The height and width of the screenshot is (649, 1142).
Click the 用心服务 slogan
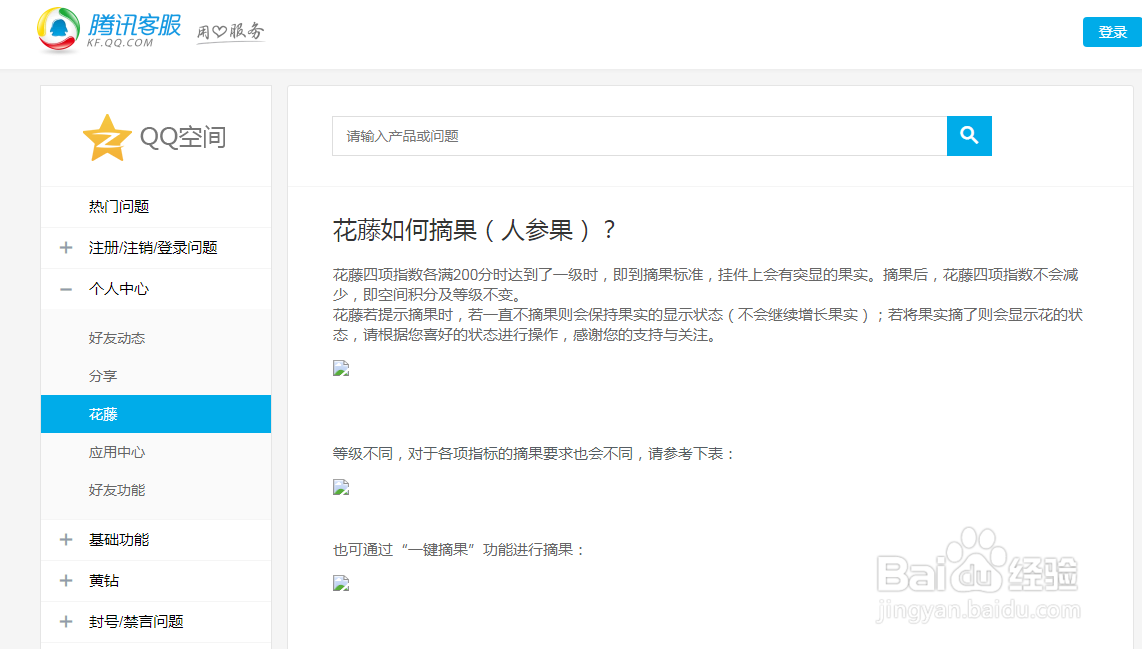pyautogui.click(x=230, y=31)
